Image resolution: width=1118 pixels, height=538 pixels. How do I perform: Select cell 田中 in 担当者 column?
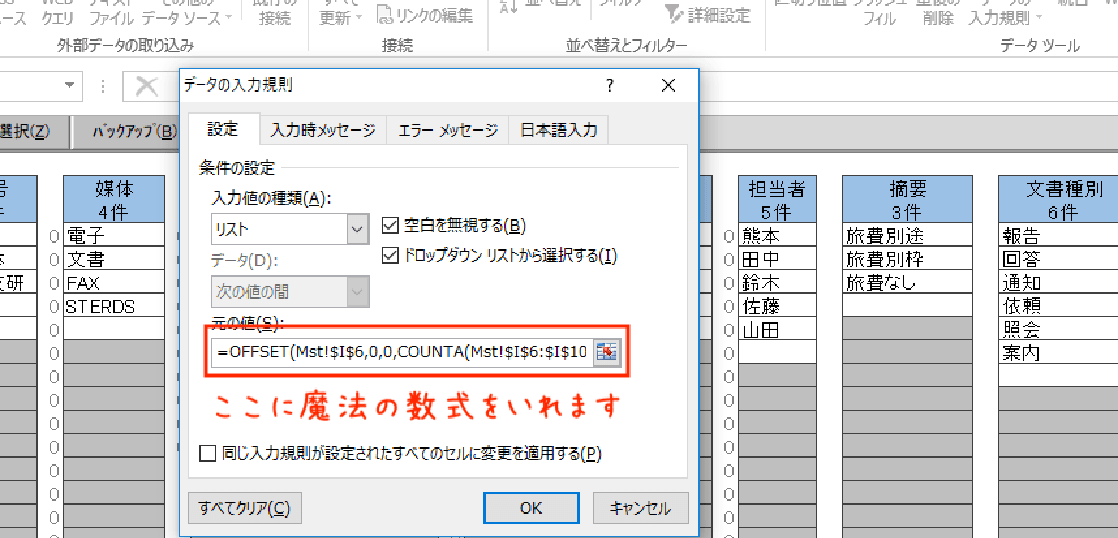tap(776, 258)
